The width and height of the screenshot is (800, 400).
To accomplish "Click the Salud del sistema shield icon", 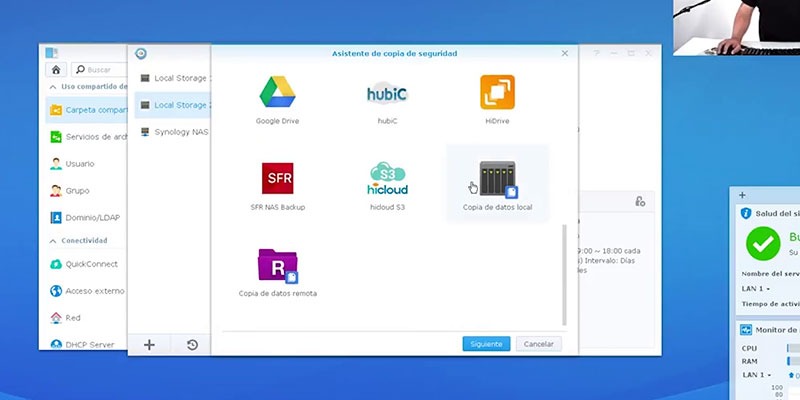I will [746, 213].
